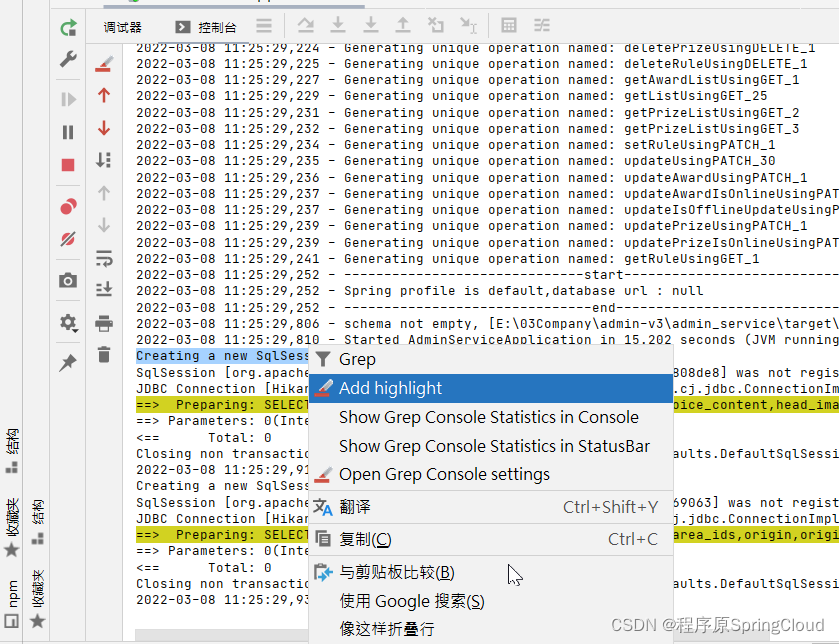Open the breakpoints viewer

coord(67,206)
